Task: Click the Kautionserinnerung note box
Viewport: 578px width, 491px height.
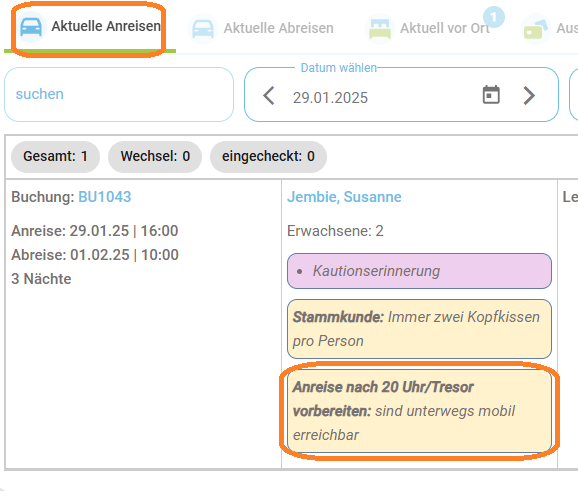Action: 419,271
